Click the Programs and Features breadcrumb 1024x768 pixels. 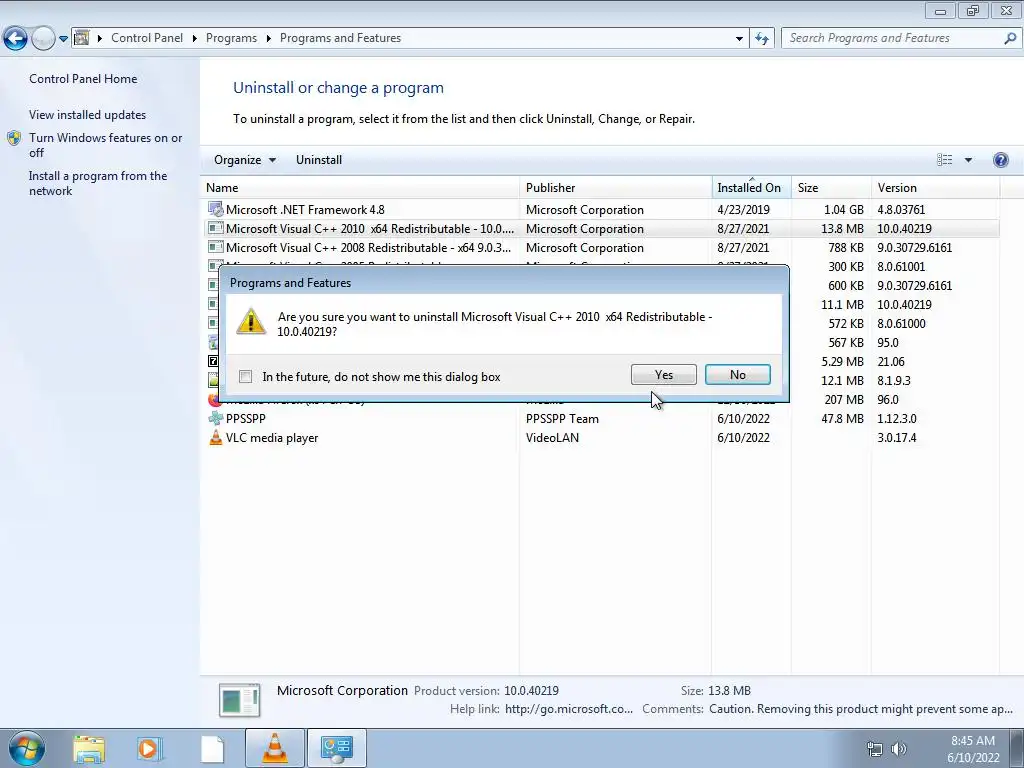340,38
